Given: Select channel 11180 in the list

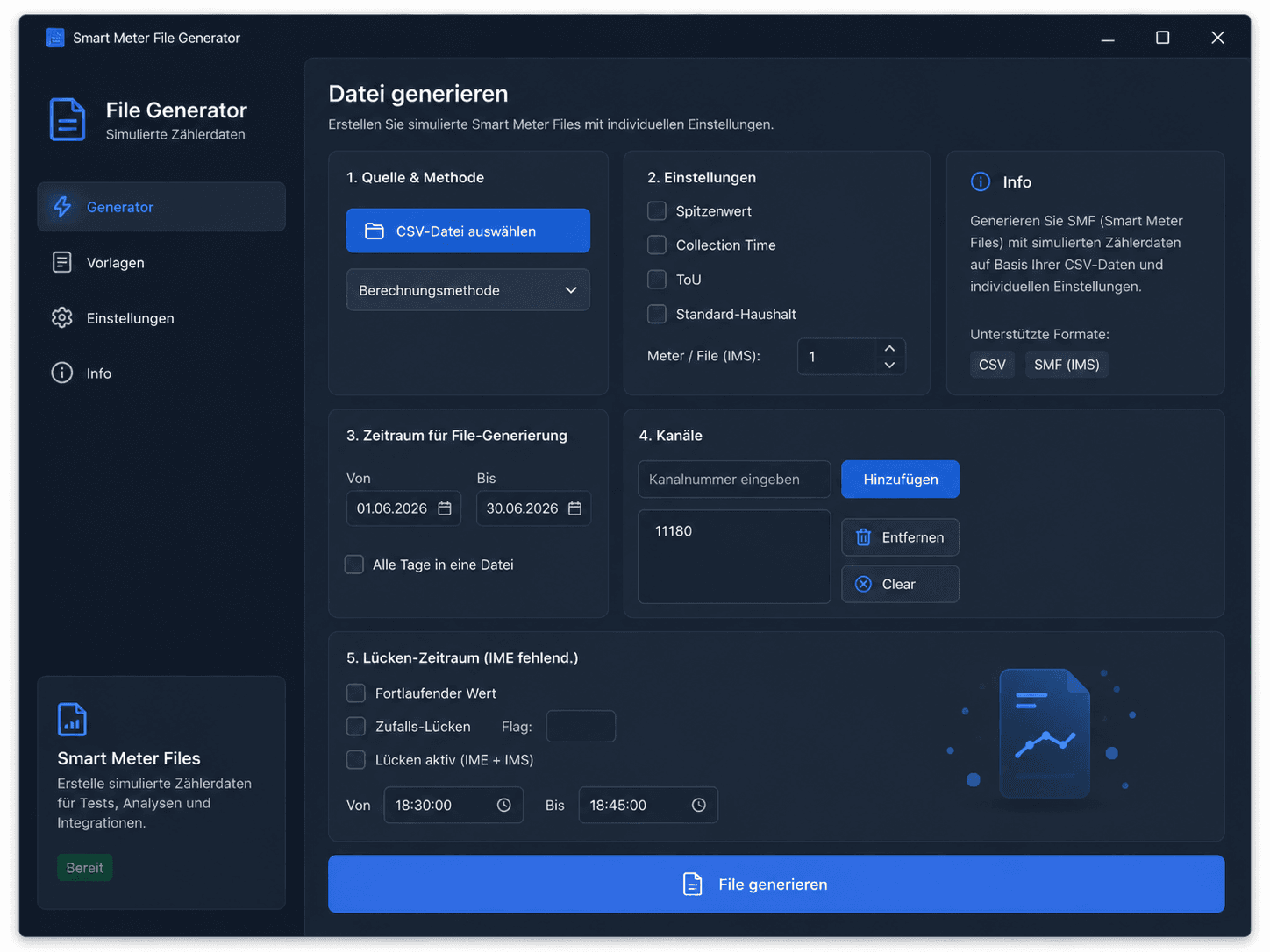Looking at the screenshot, I should 674,531.
